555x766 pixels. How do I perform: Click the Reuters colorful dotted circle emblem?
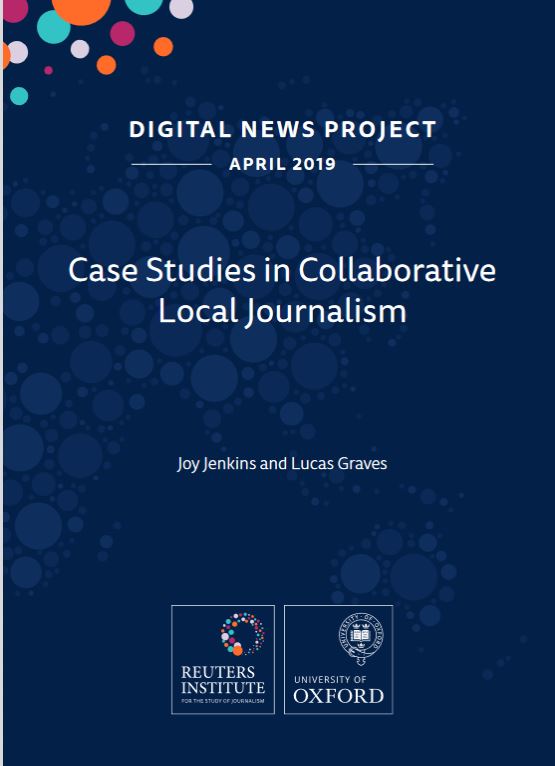242,634
